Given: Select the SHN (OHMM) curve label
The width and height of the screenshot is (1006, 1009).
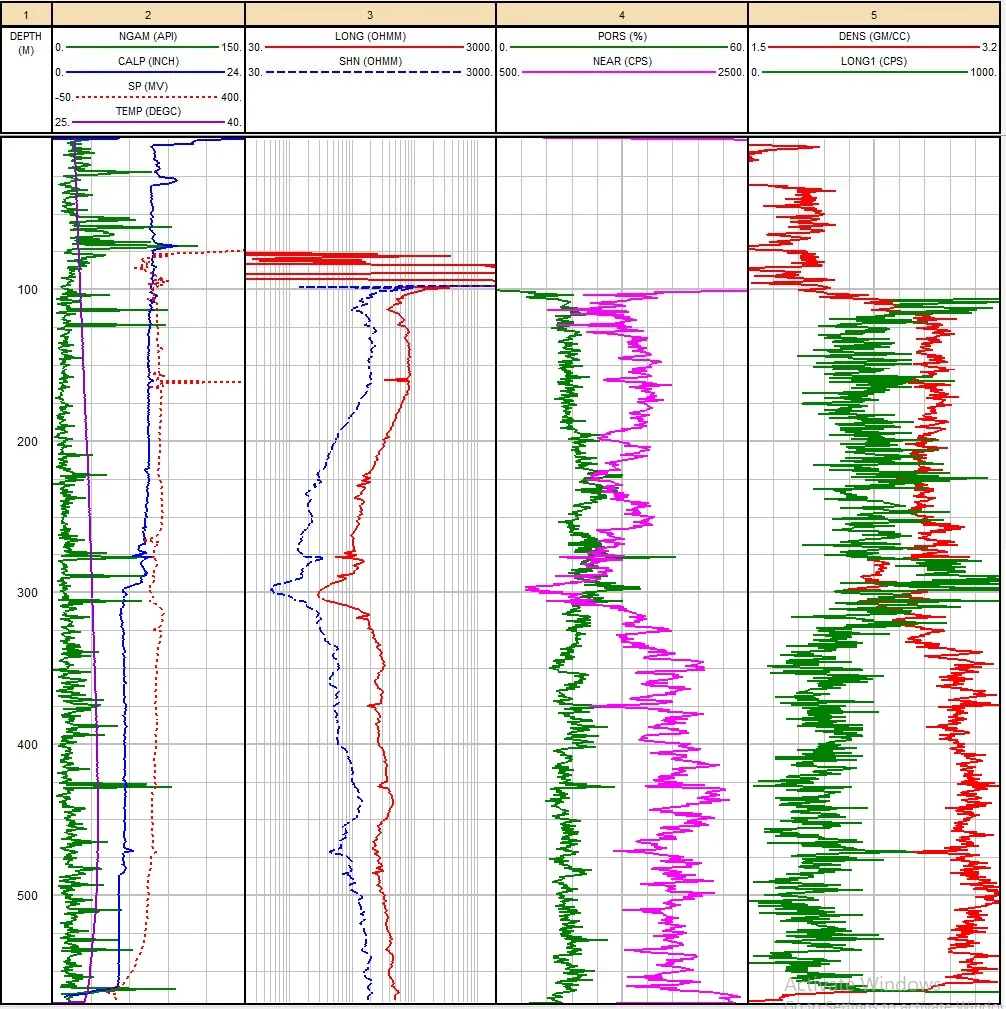Looking at the screenshot, I should click(x=370, y=61).
